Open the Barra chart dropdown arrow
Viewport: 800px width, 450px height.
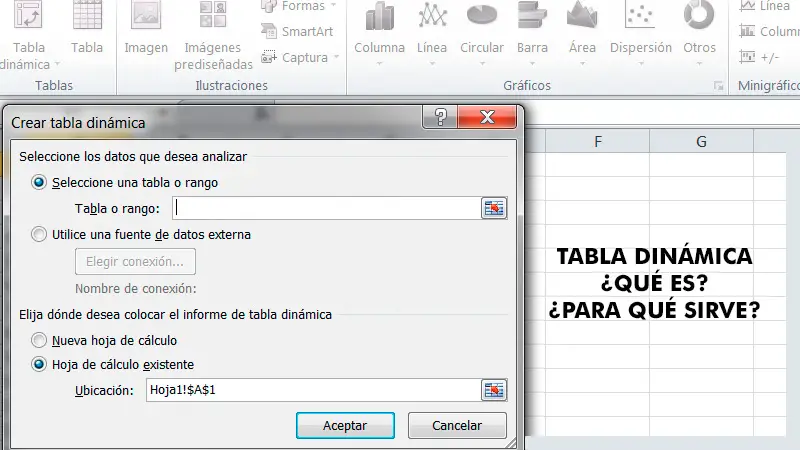coord(532,64)
